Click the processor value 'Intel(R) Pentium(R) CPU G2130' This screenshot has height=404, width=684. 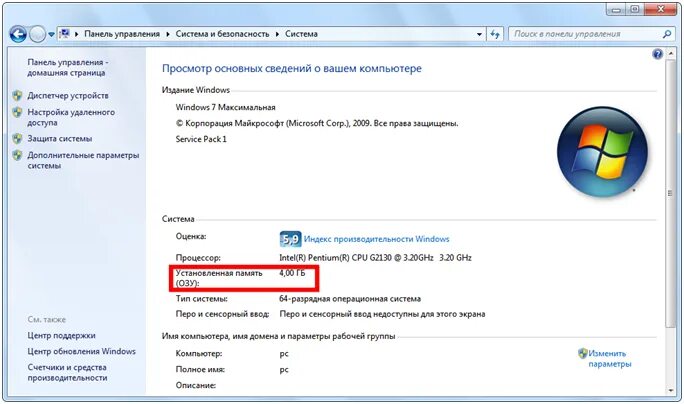375,258
